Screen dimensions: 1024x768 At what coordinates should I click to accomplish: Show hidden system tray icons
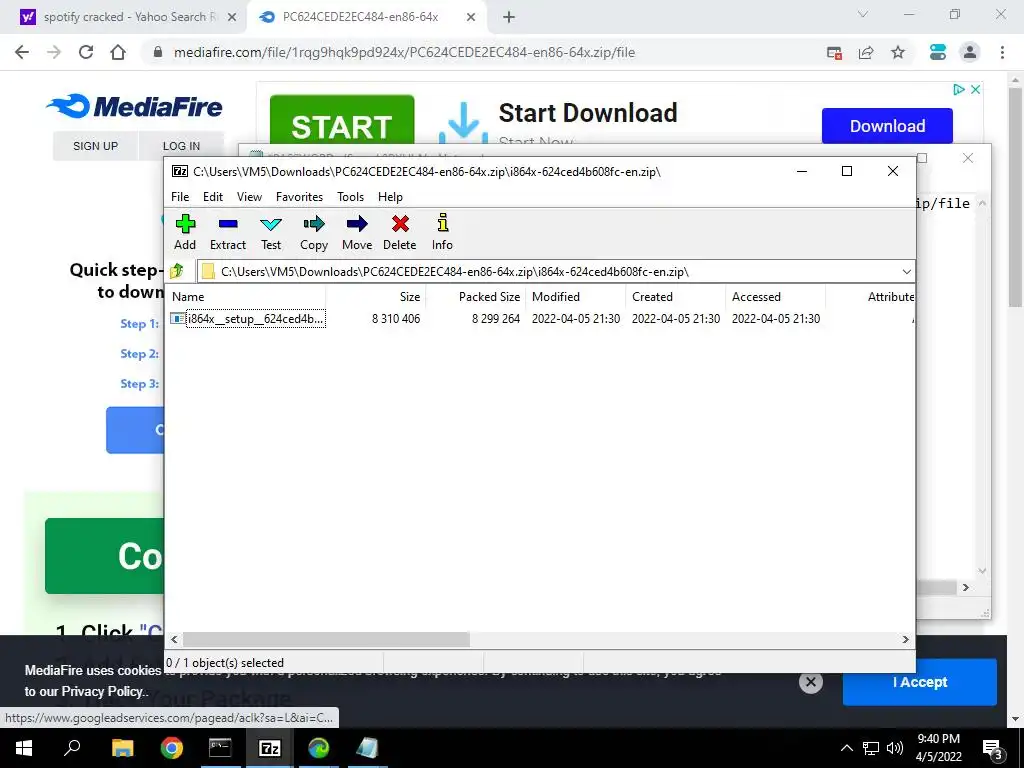846,748
